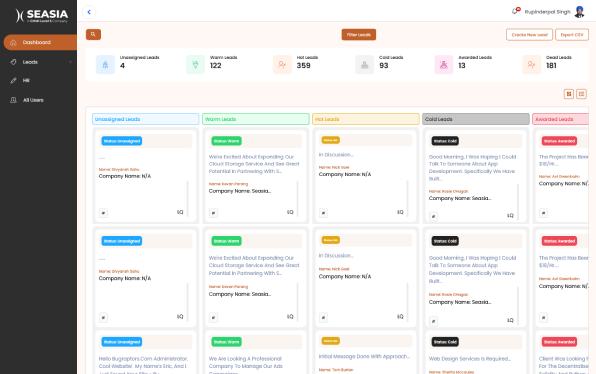Screen dimensions: 596x374
Task: Open 'Web Design Services Is Required' lead
Action: pos(470,359)
